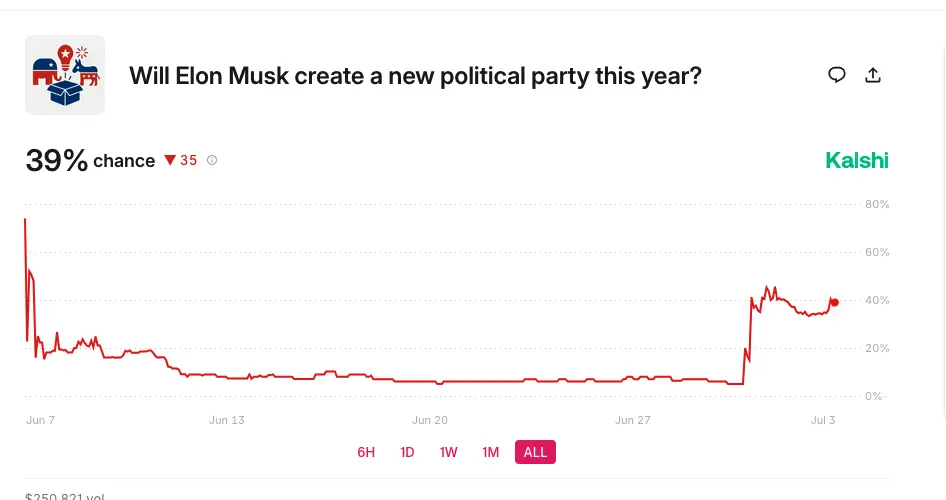The height and width of the screenshot is (500, 946).
Task: Click the Jun 13 axis label
Action: click(x=227, y=420)
